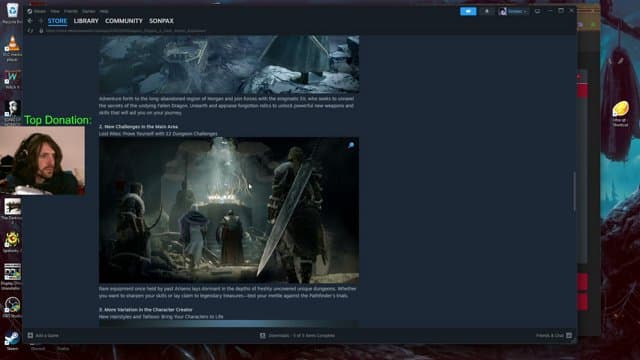Open the notifications bell
The image size is (640, 360).
(x=487, y=11)
